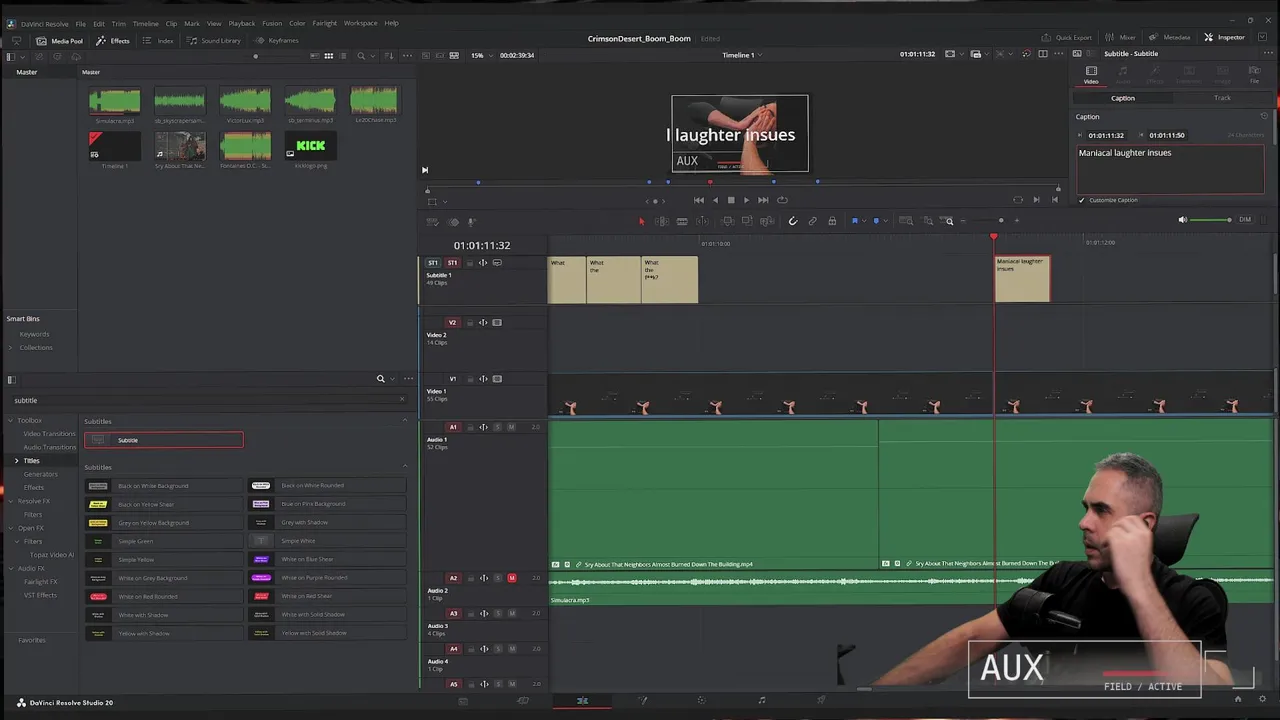Viewport: 1280px width, 720px height.
Task: Clear the subtitle search field
Action: (x=402, y=400)
